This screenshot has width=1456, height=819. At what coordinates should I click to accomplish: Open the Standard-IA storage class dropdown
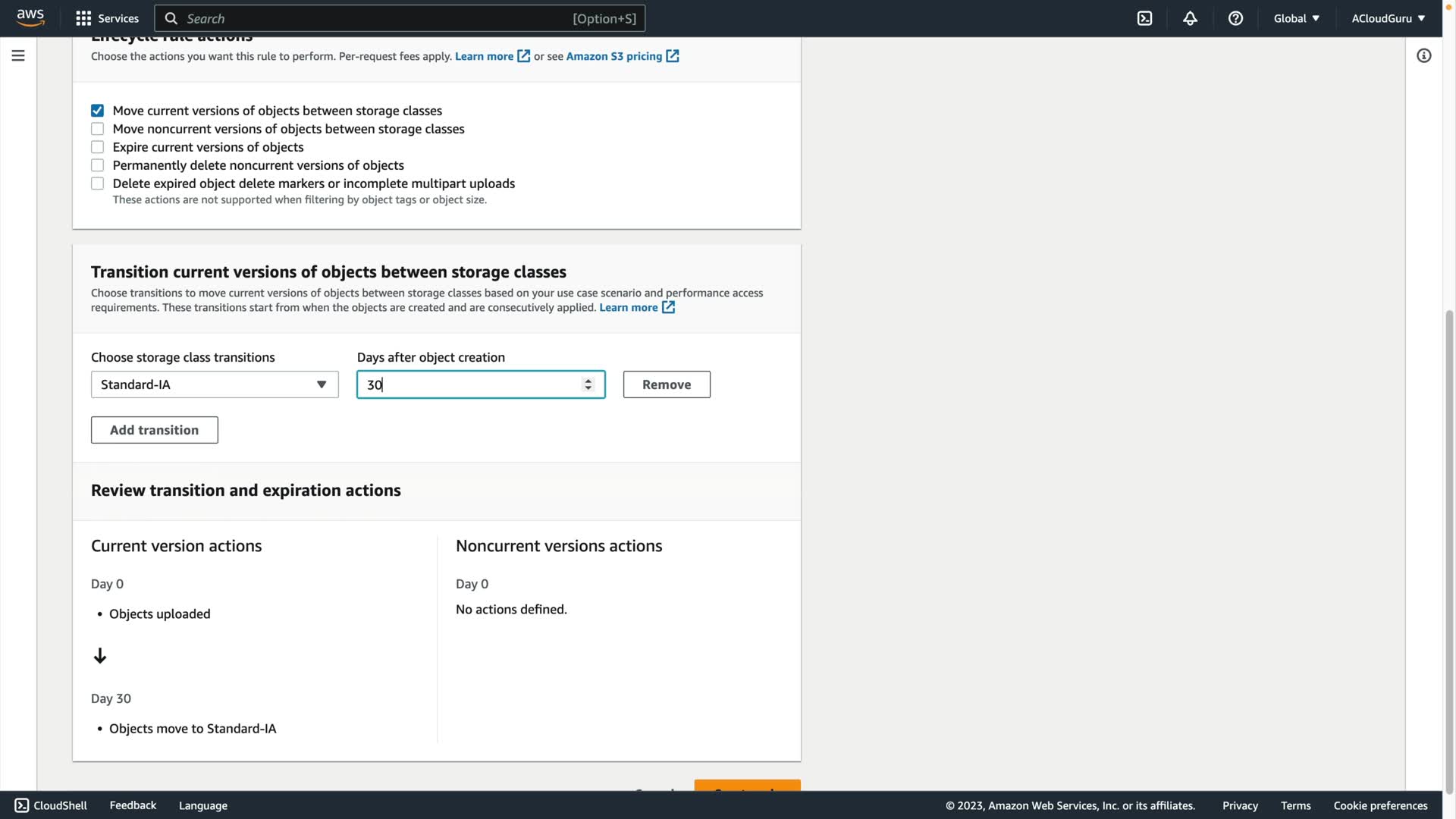(x=215, y=384)
